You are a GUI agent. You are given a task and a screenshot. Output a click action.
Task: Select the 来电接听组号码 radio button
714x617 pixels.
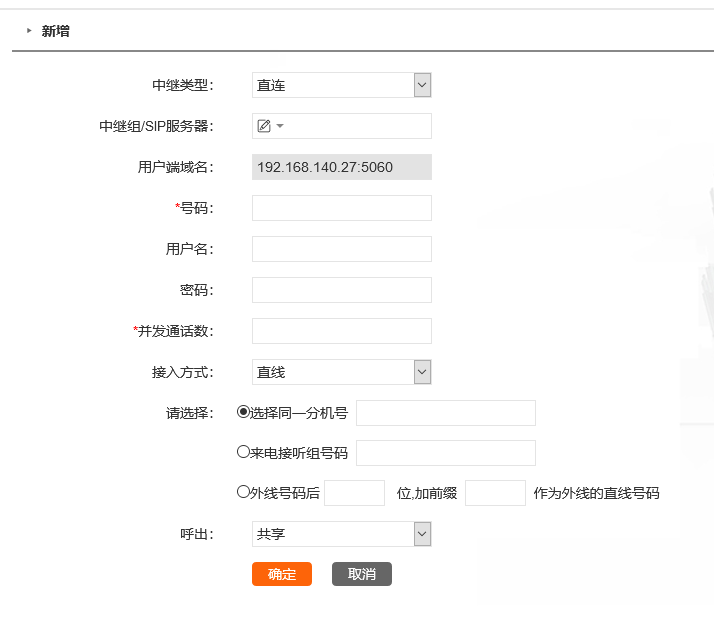tap(243, 452)
